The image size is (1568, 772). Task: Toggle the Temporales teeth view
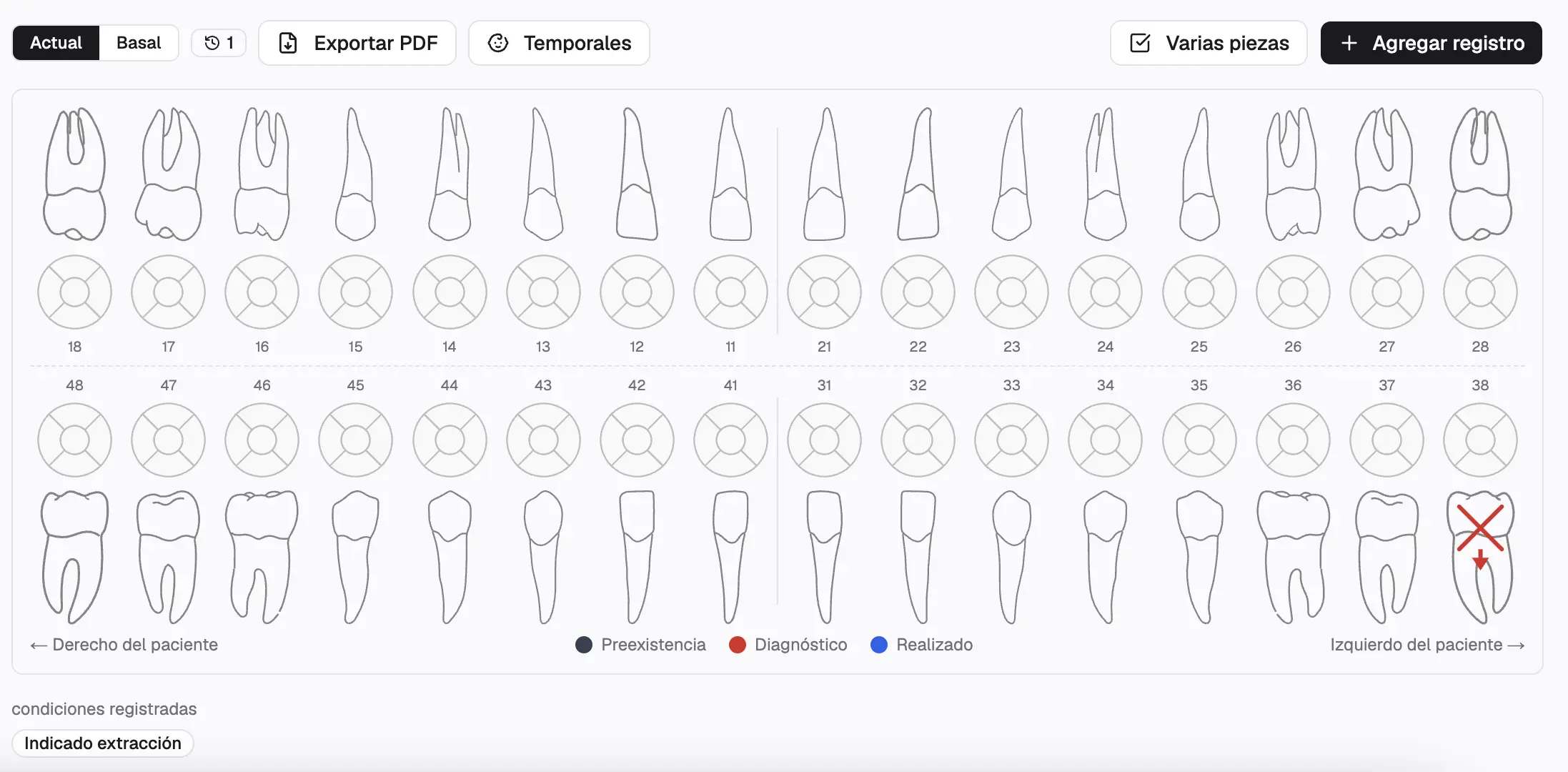click(x=559, y=43)
